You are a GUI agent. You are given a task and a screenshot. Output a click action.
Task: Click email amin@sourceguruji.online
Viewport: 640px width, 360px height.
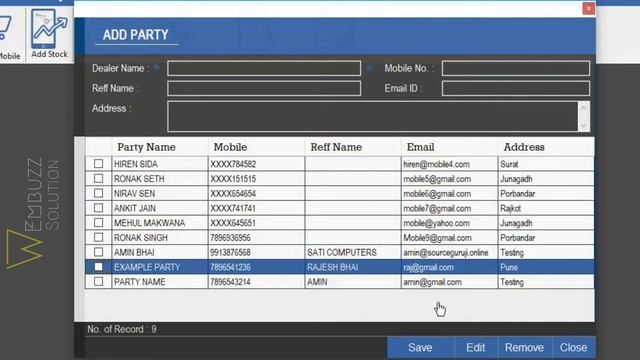click(446, 252)
